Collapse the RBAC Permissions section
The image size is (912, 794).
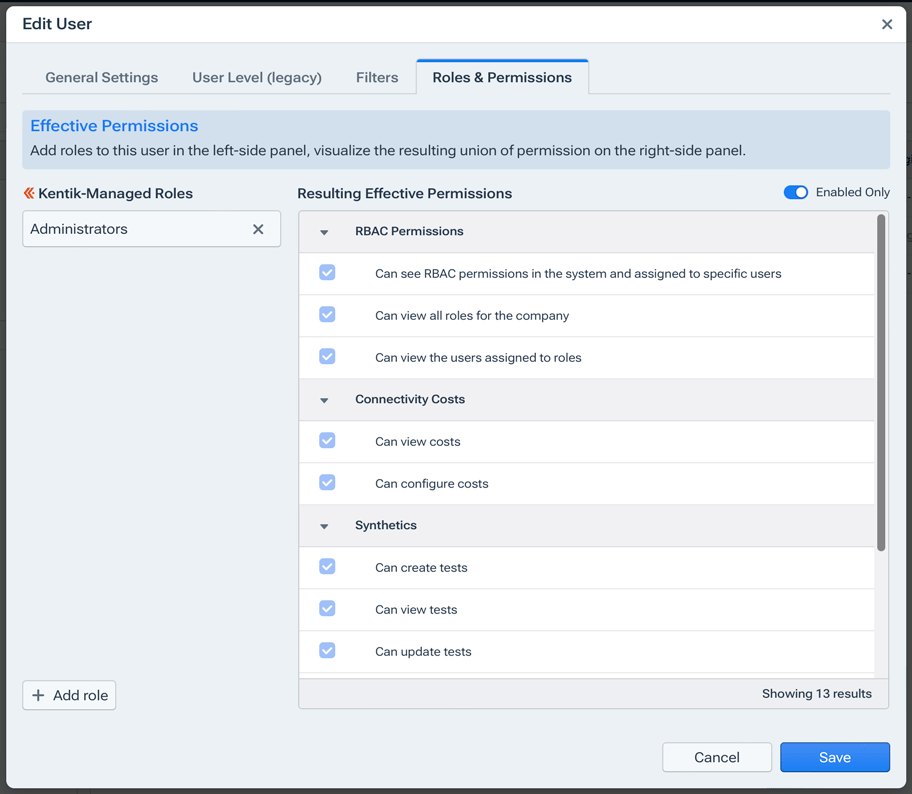[x=324, y=231]
